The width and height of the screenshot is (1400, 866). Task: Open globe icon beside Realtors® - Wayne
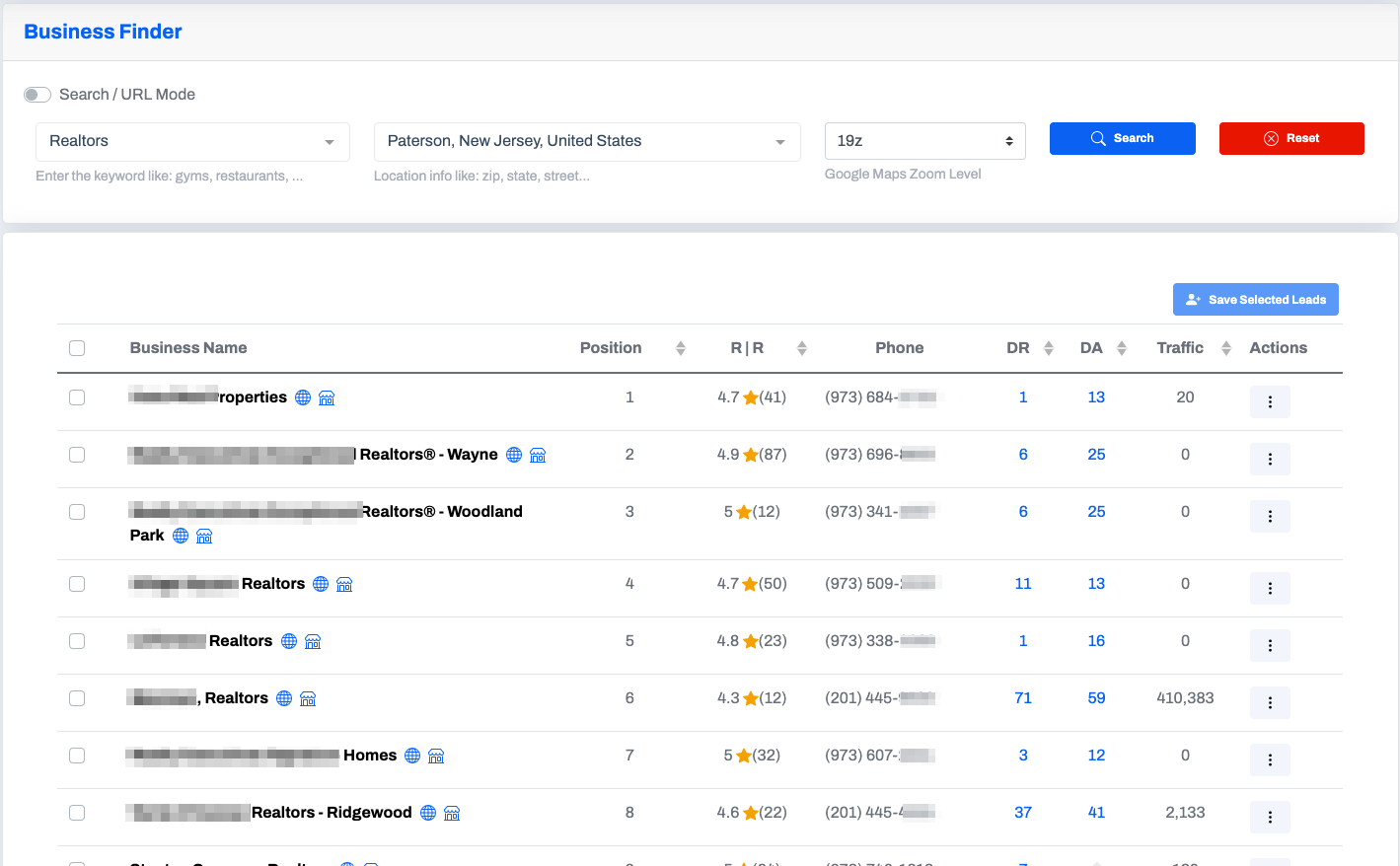pyautogui.click(x=514, y=455)
